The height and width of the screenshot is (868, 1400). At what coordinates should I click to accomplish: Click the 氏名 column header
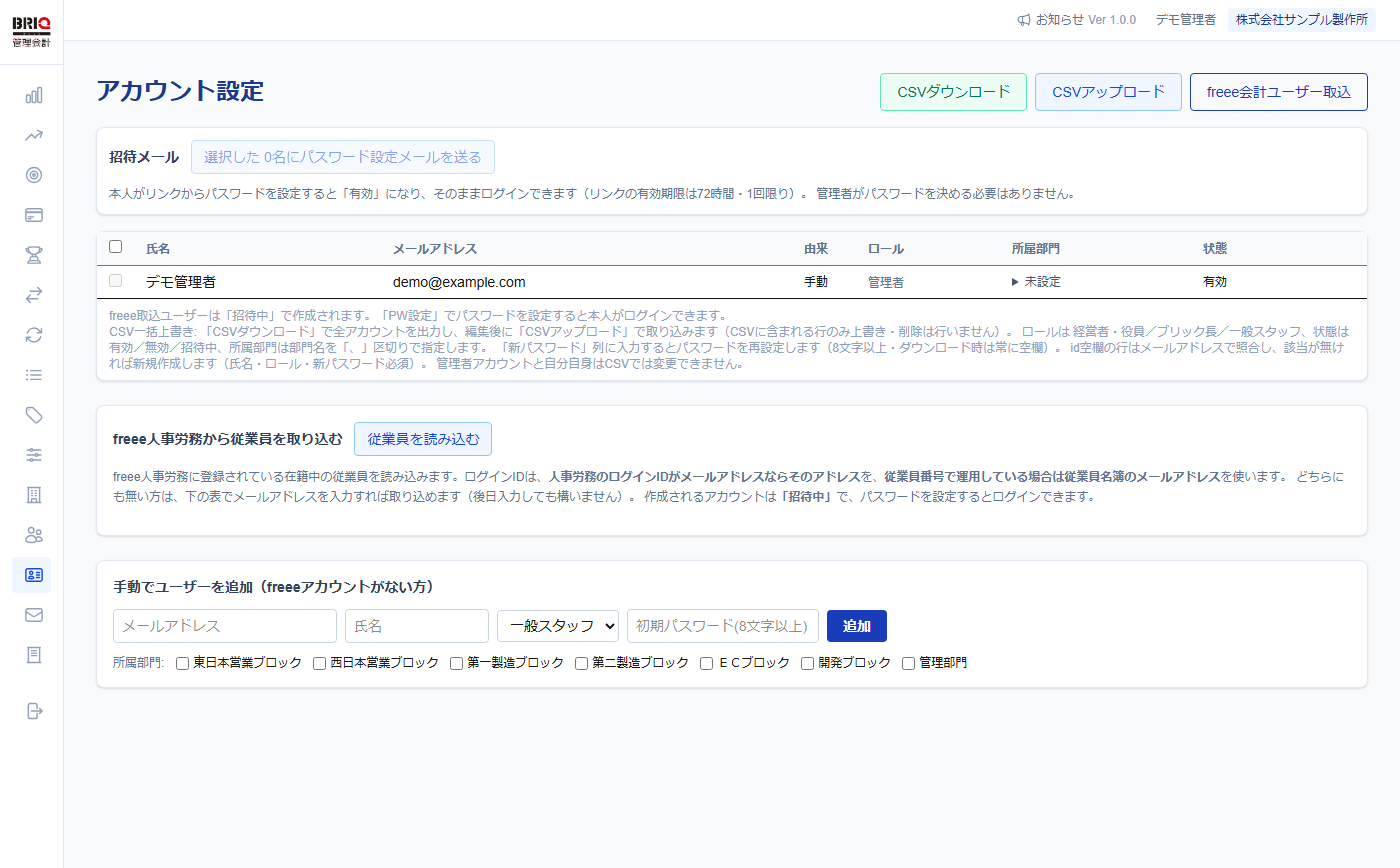coord(158,249)
